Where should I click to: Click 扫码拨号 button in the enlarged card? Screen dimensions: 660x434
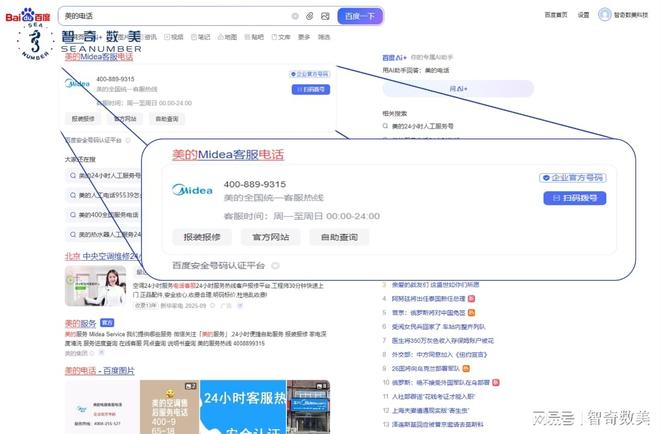point(574,198)
